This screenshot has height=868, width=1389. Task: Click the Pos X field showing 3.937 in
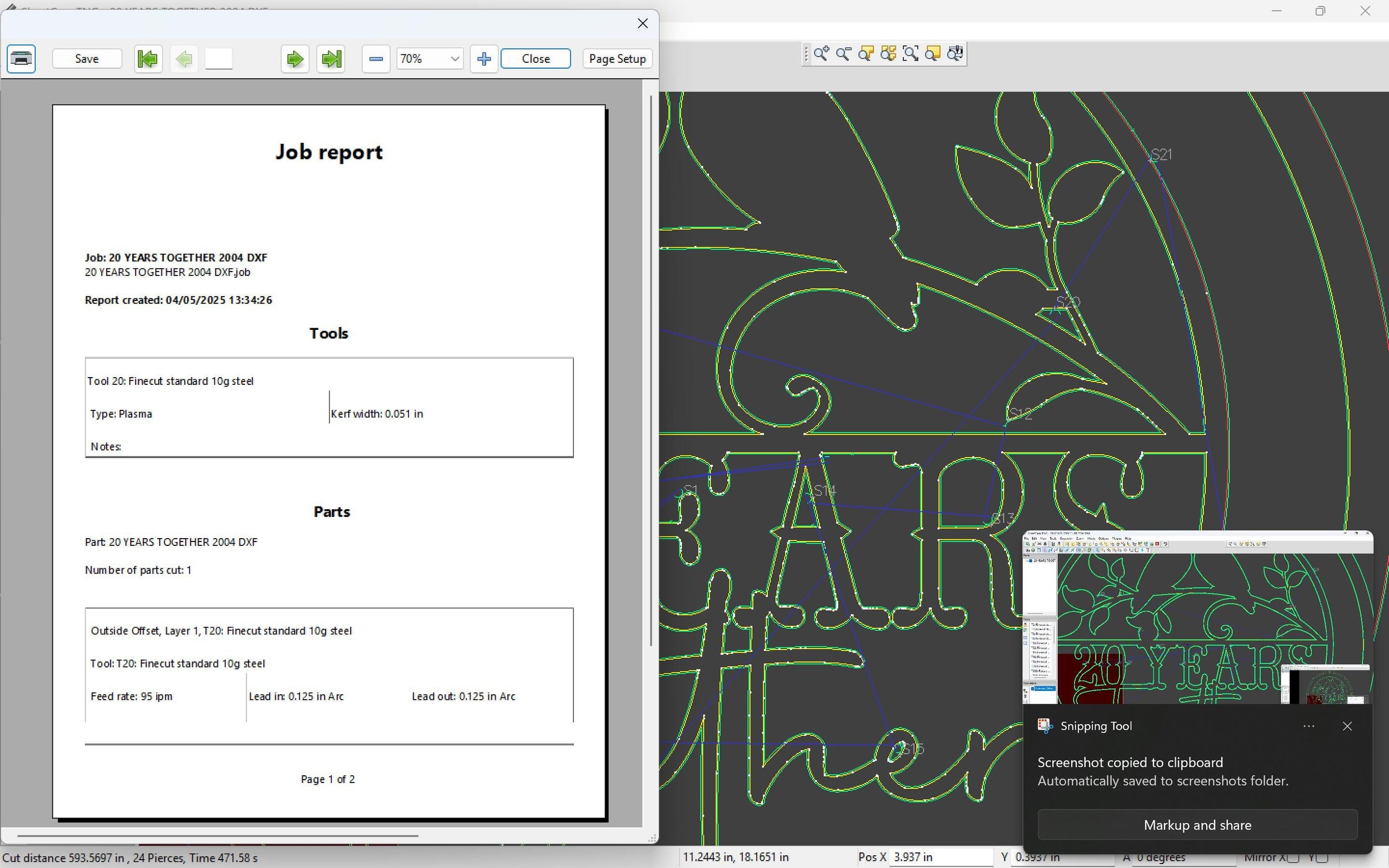tap(941, 856)
